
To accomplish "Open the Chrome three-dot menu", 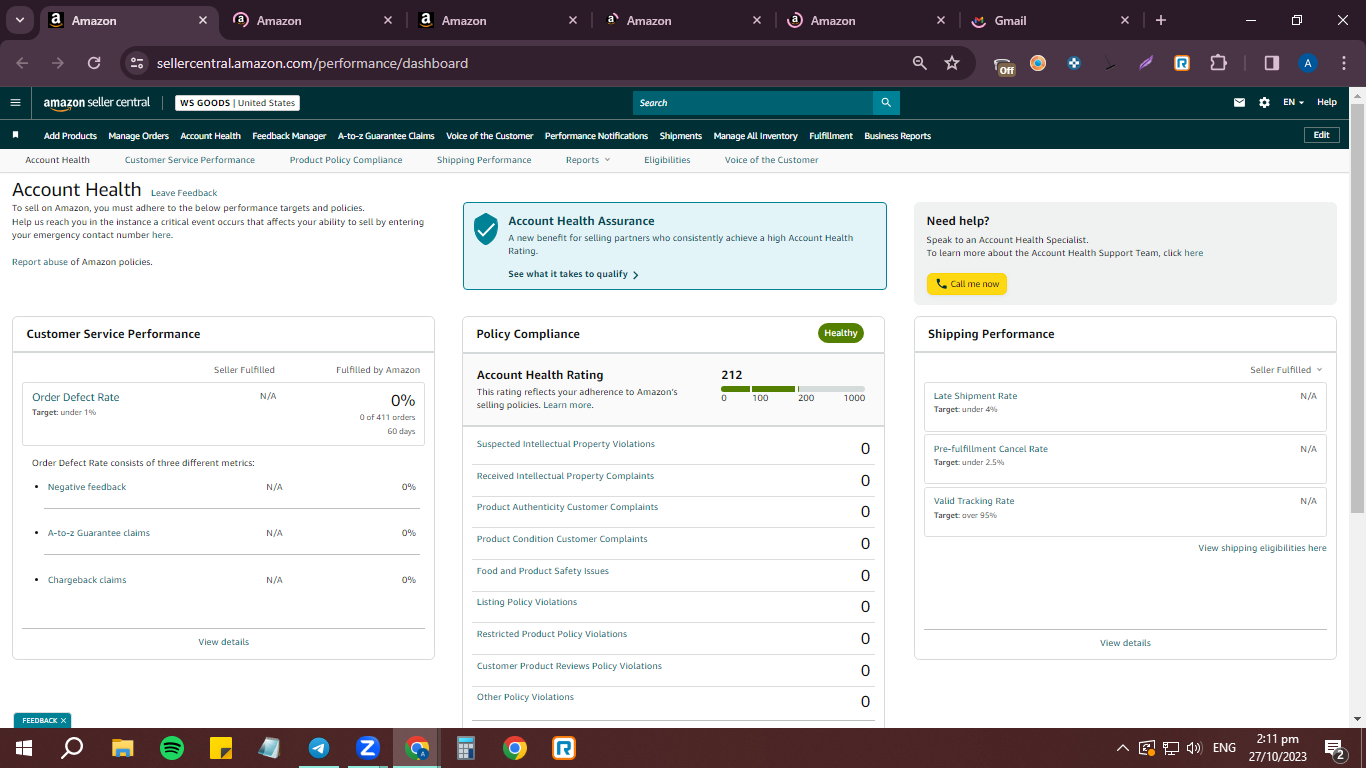I will coord(1343,63).
